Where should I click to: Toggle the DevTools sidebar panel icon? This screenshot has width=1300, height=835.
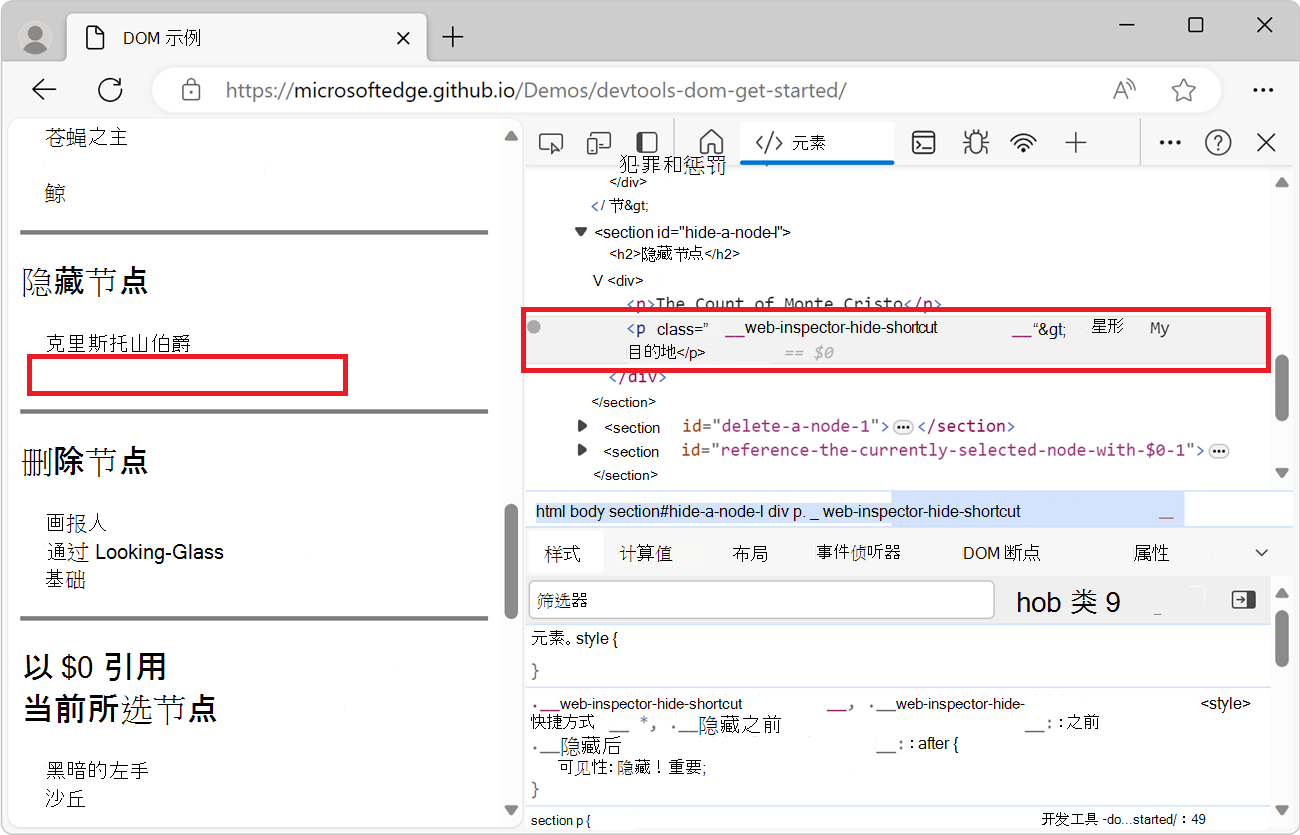click(647, 143)
